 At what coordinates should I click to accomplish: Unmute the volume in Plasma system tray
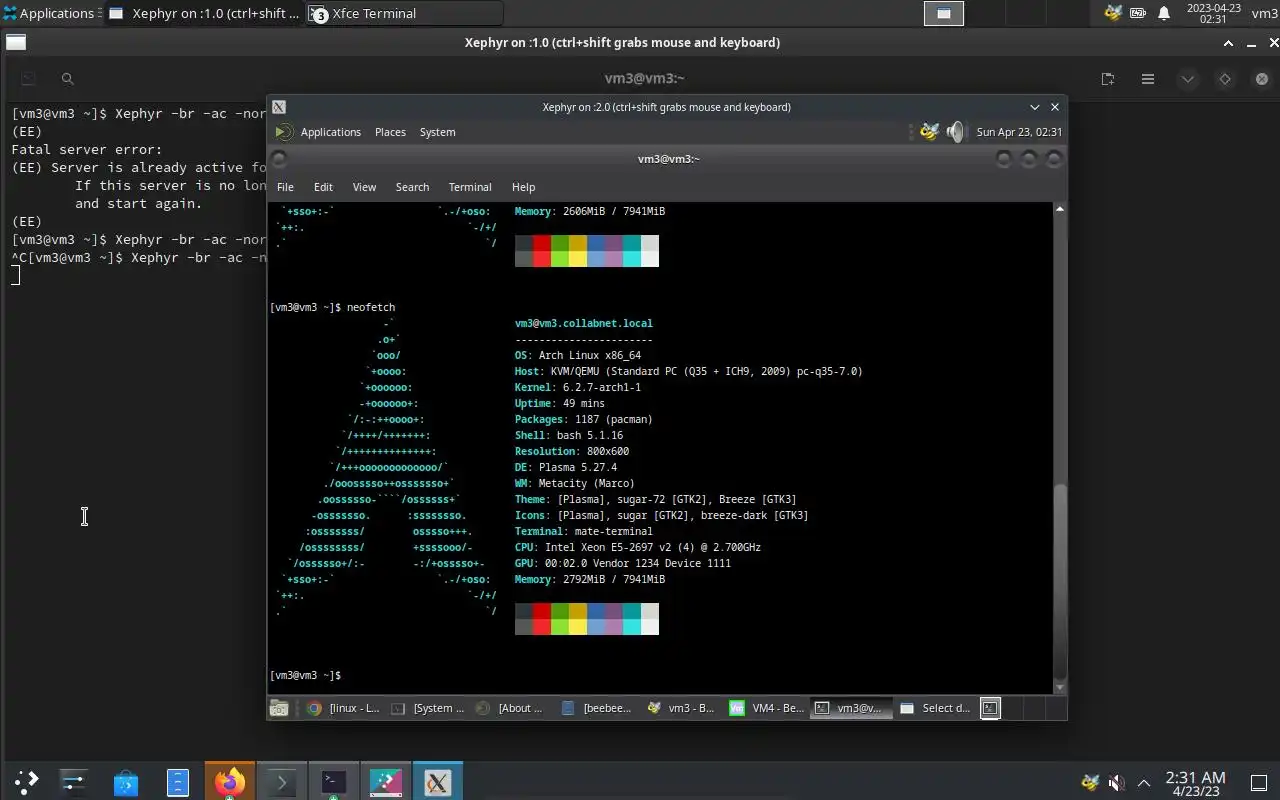click(x=1116, y=783)
